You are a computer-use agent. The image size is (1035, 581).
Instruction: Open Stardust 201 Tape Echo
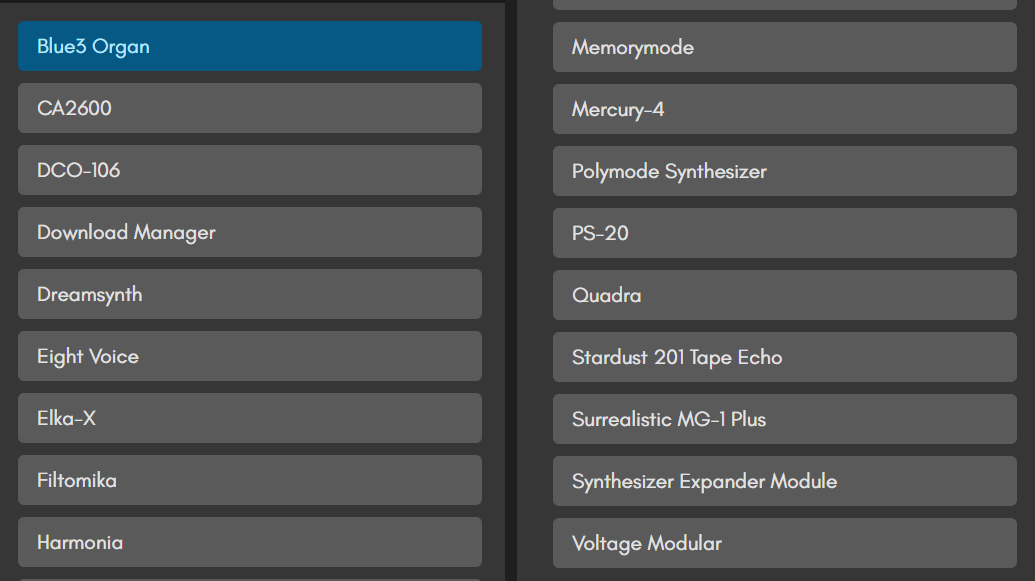tap(784, 357)
